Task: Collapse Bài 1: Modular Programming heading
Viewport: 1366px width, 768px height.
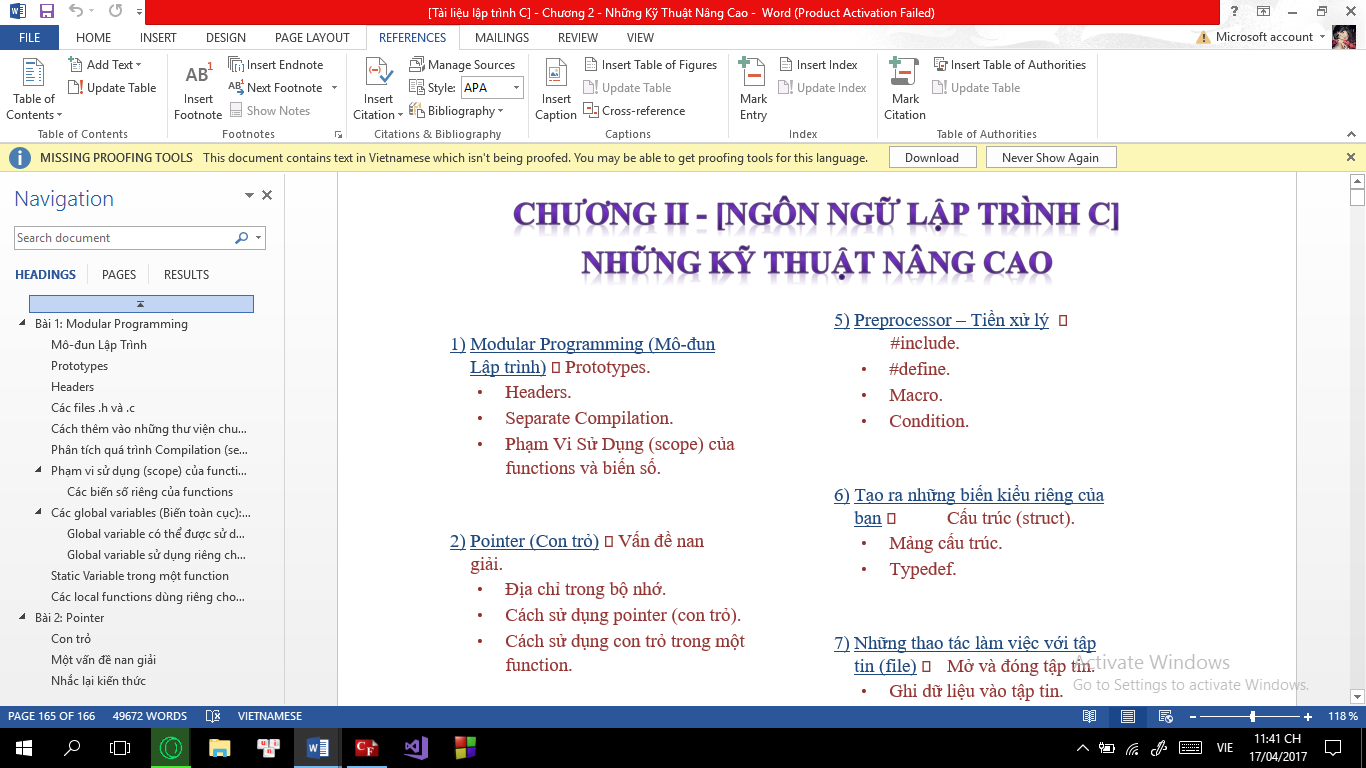Action: [x=23, y=324]
